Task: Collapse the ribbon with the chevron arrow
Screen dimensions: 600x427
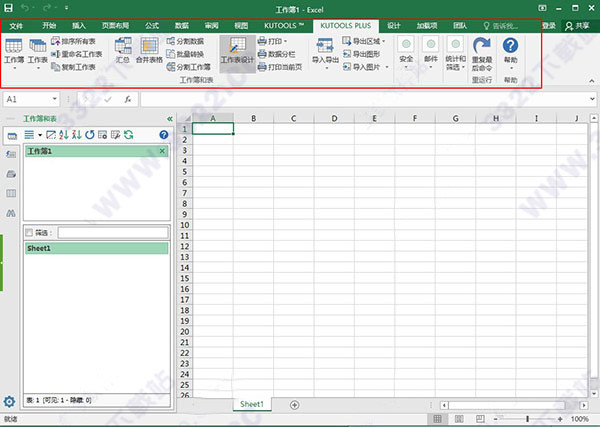Action: click(592, 81)
